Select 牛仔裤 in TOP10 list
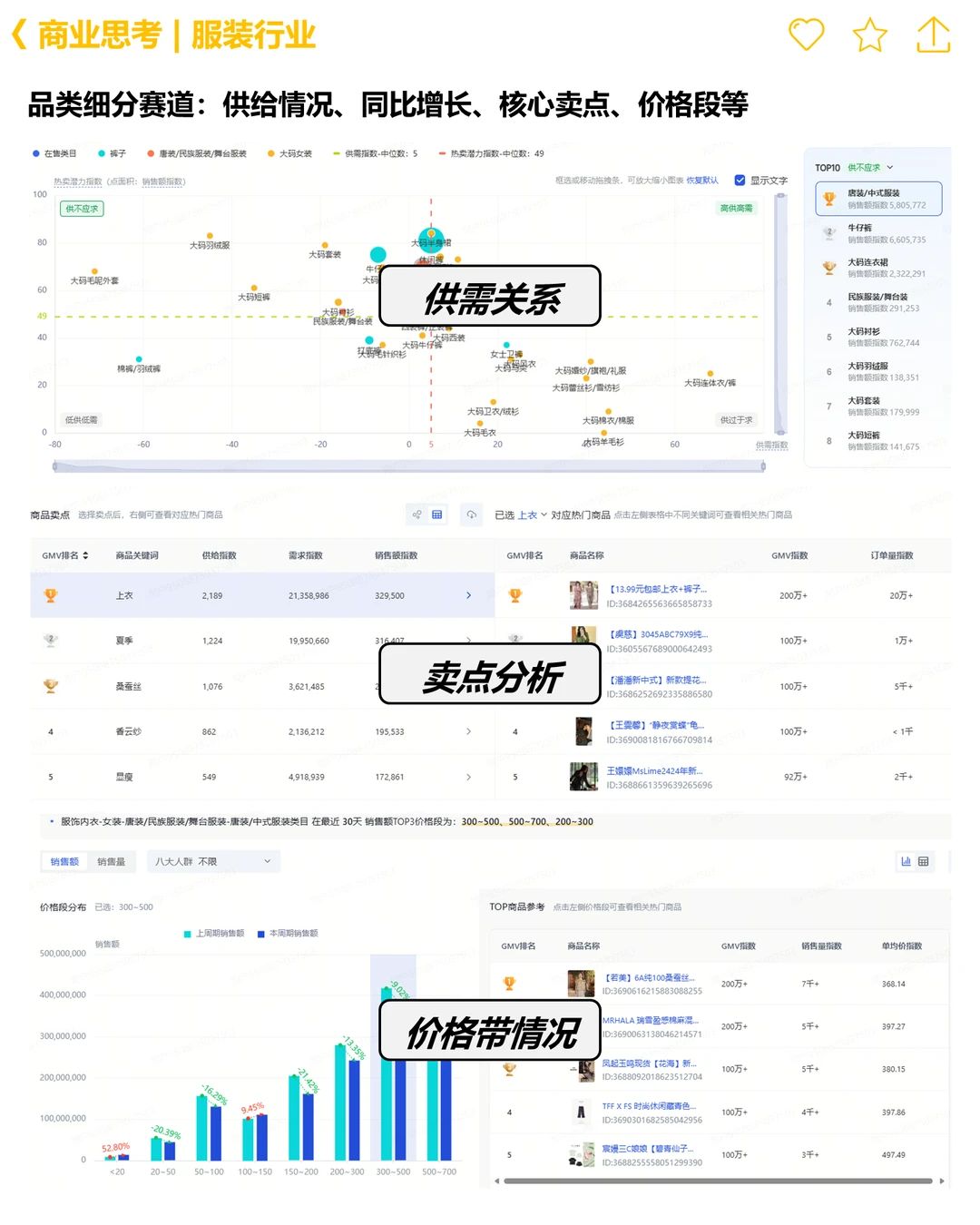Viewport: 980px width, 1225px height. pos(878,234)
